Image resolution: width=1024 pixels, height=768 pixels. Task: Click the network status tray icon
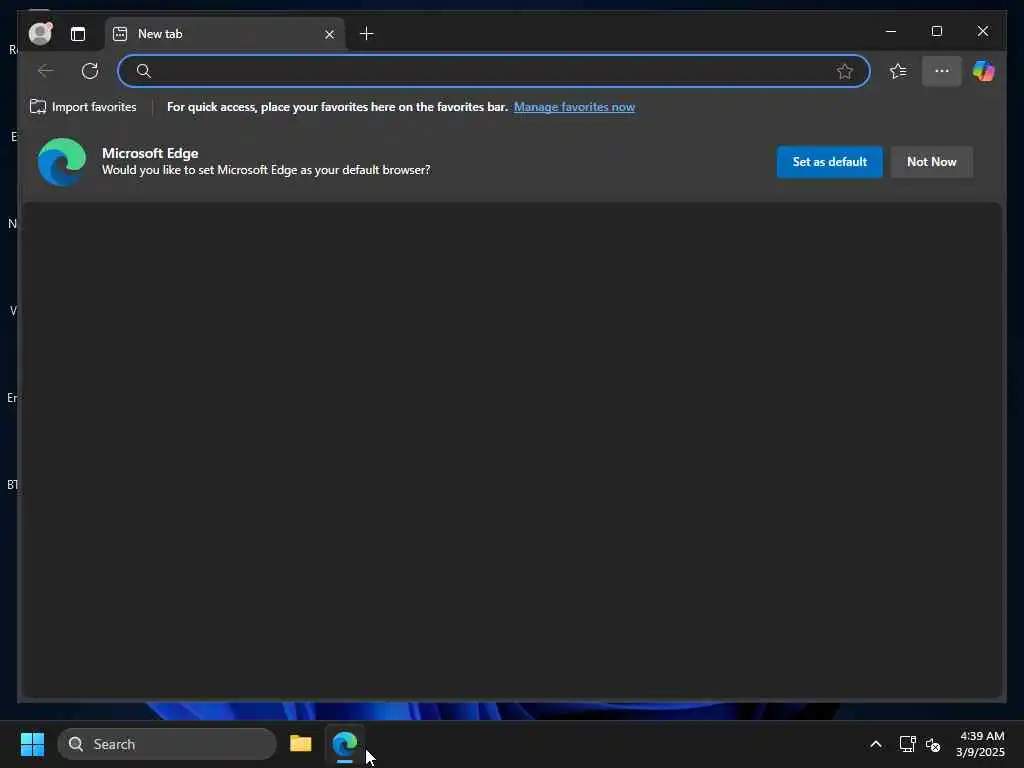907,744
